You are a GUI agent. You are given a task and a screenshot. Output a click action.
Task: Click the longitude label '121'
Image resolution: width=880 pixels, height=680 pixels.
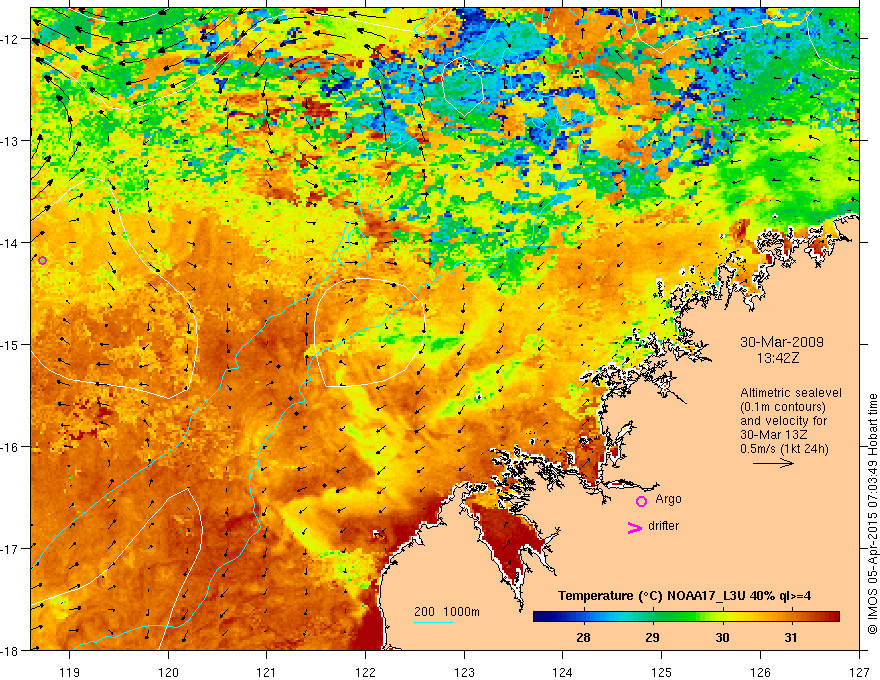click(267, 672)
